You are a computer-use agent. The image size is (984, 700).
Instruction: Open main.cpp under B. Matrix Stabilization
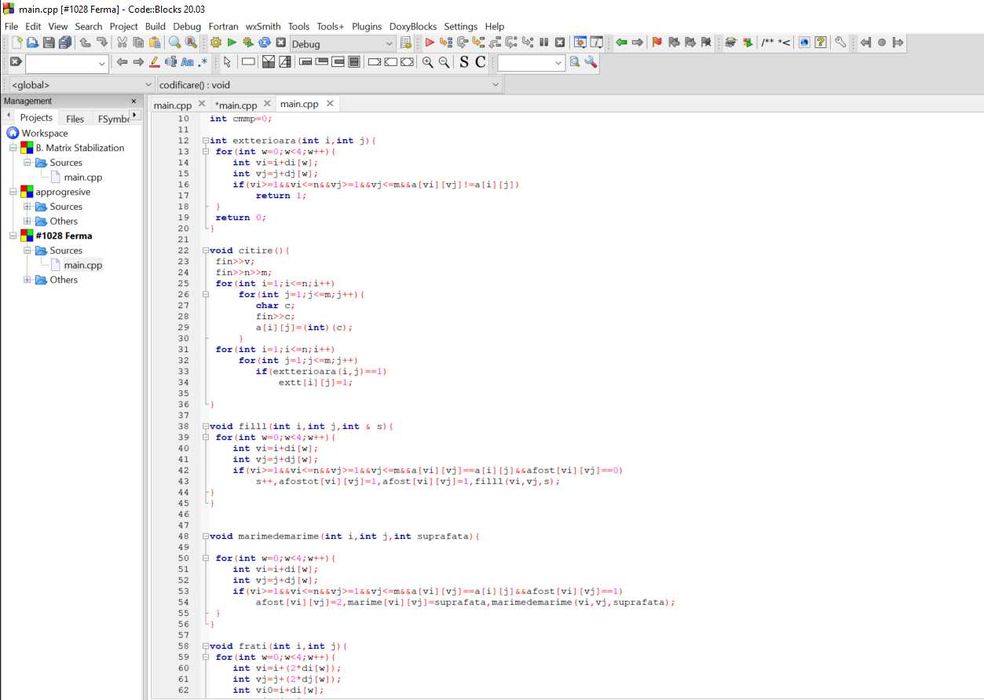(83, 177)
